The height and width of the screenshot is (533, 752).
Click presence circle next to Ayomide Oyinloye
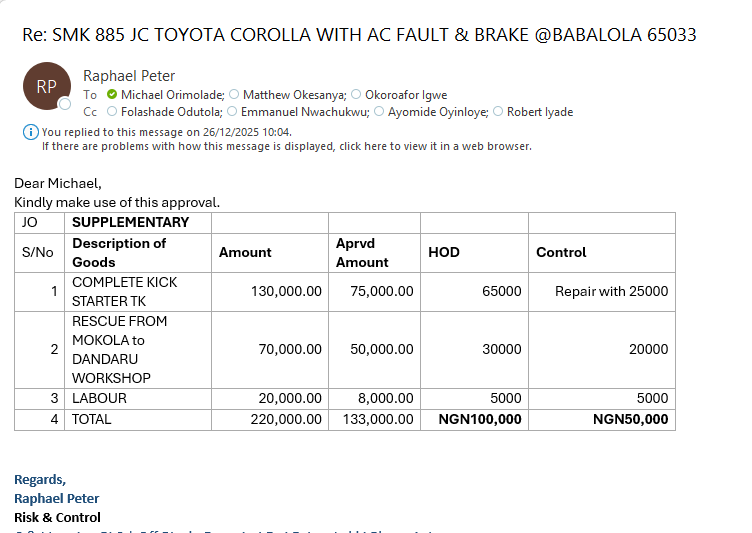(379, 111)
